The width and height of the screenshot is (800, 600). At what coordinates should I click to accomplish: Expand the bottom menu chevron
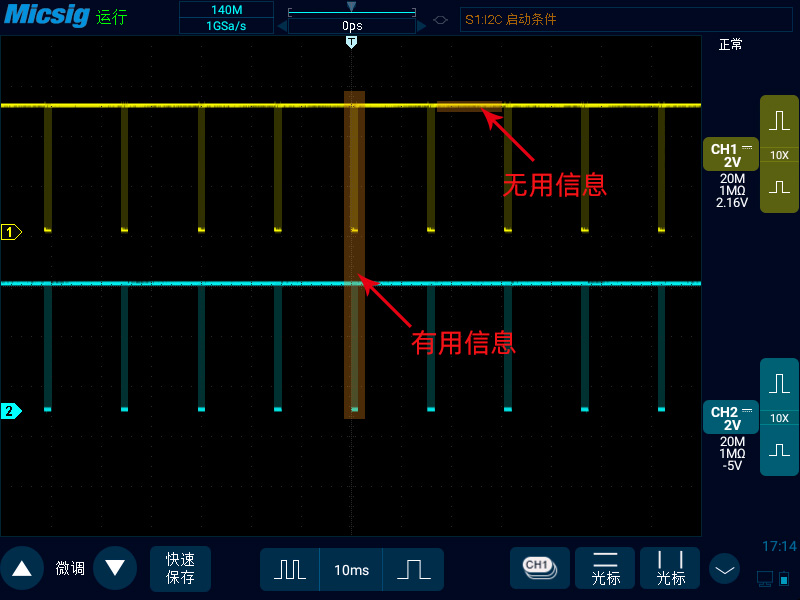click(724, 568)
